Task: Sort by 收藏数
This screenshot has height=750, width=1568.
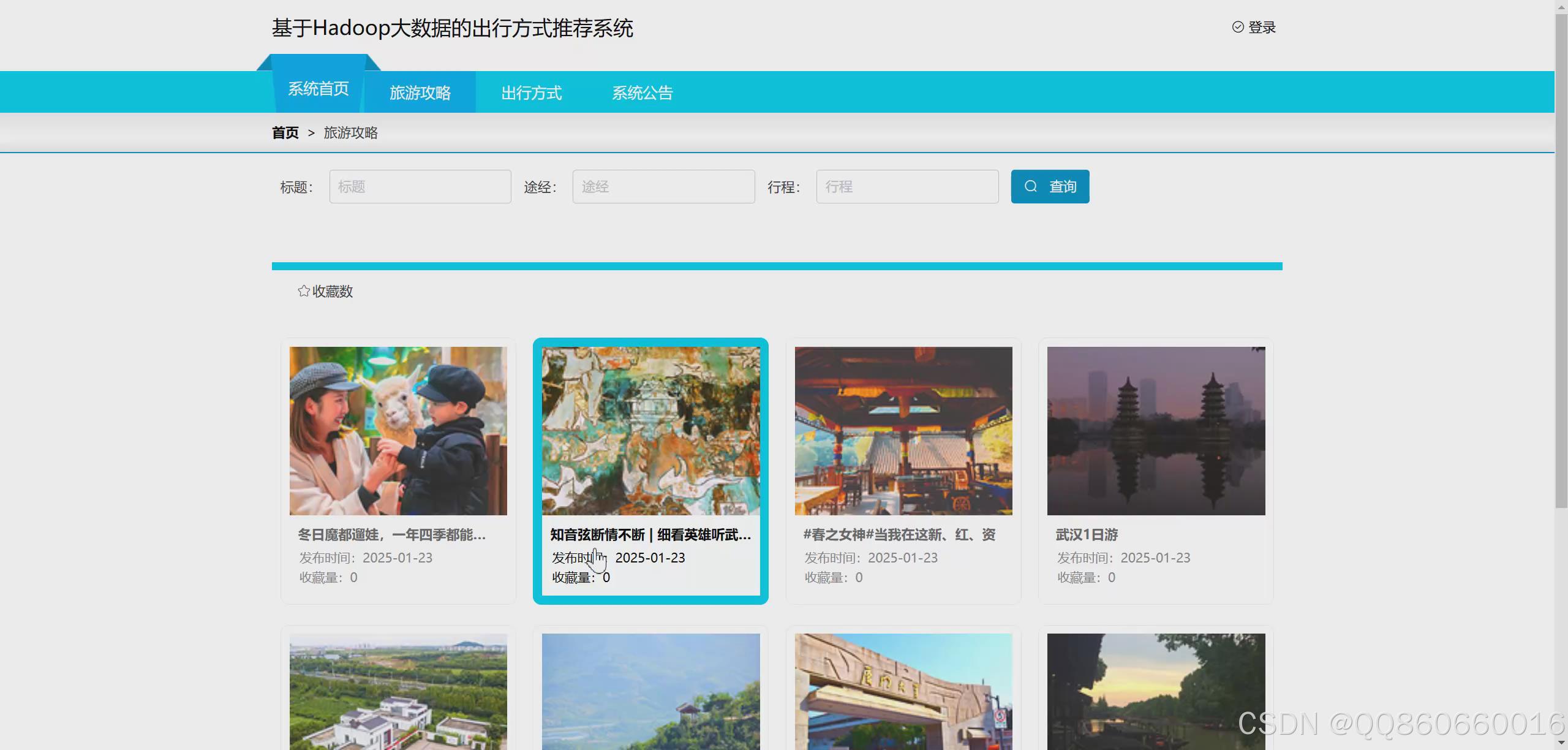Action: 326,291
